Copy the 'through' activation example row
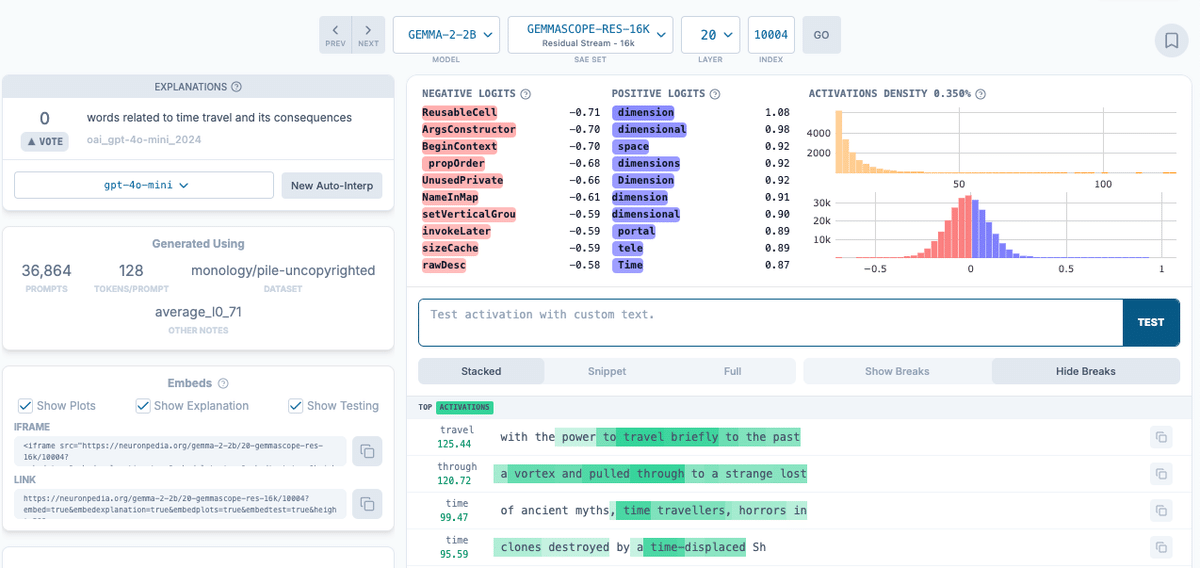Screen dimensions: 1200x568 [x=1160, y=474]
